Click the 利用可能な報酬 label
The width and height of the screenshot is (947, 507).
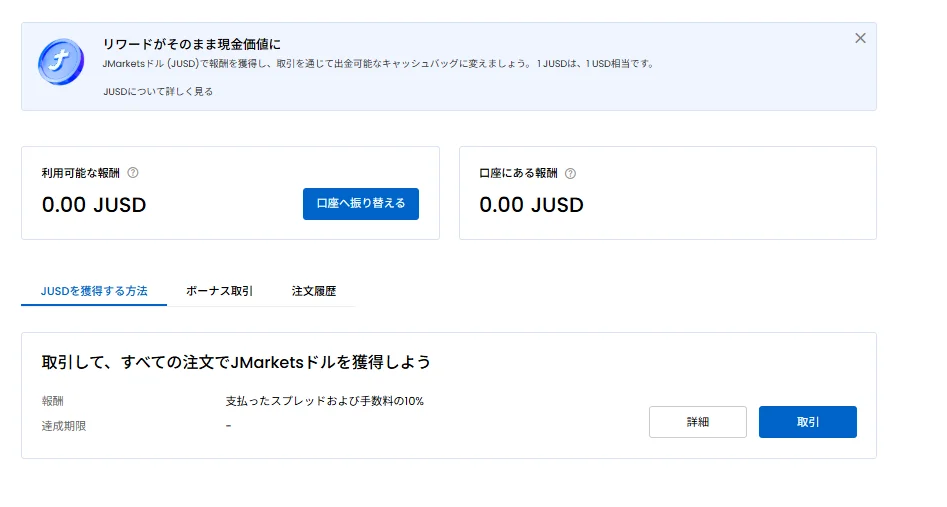(x=80, y=173)
